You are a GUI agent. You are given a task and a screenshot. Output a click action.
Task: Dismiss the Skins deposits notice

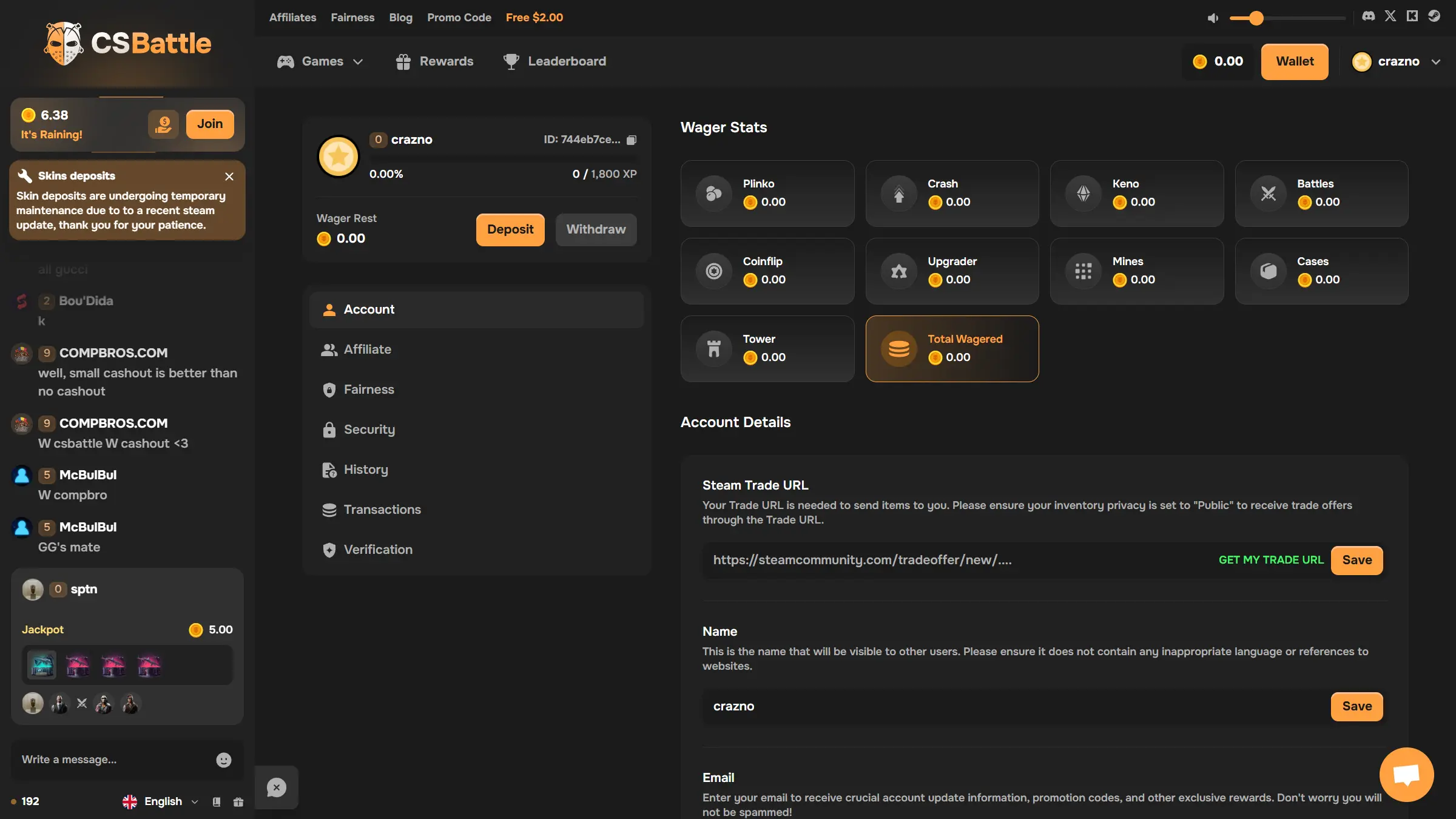click(x=229, y=177)
